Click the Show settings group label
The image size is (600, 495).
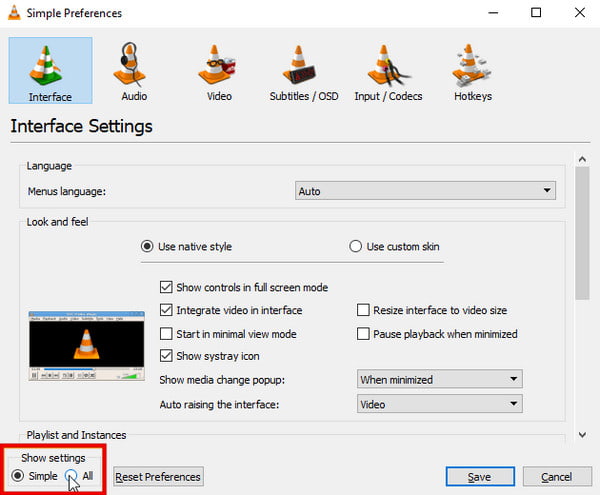(x=53, y=458)
